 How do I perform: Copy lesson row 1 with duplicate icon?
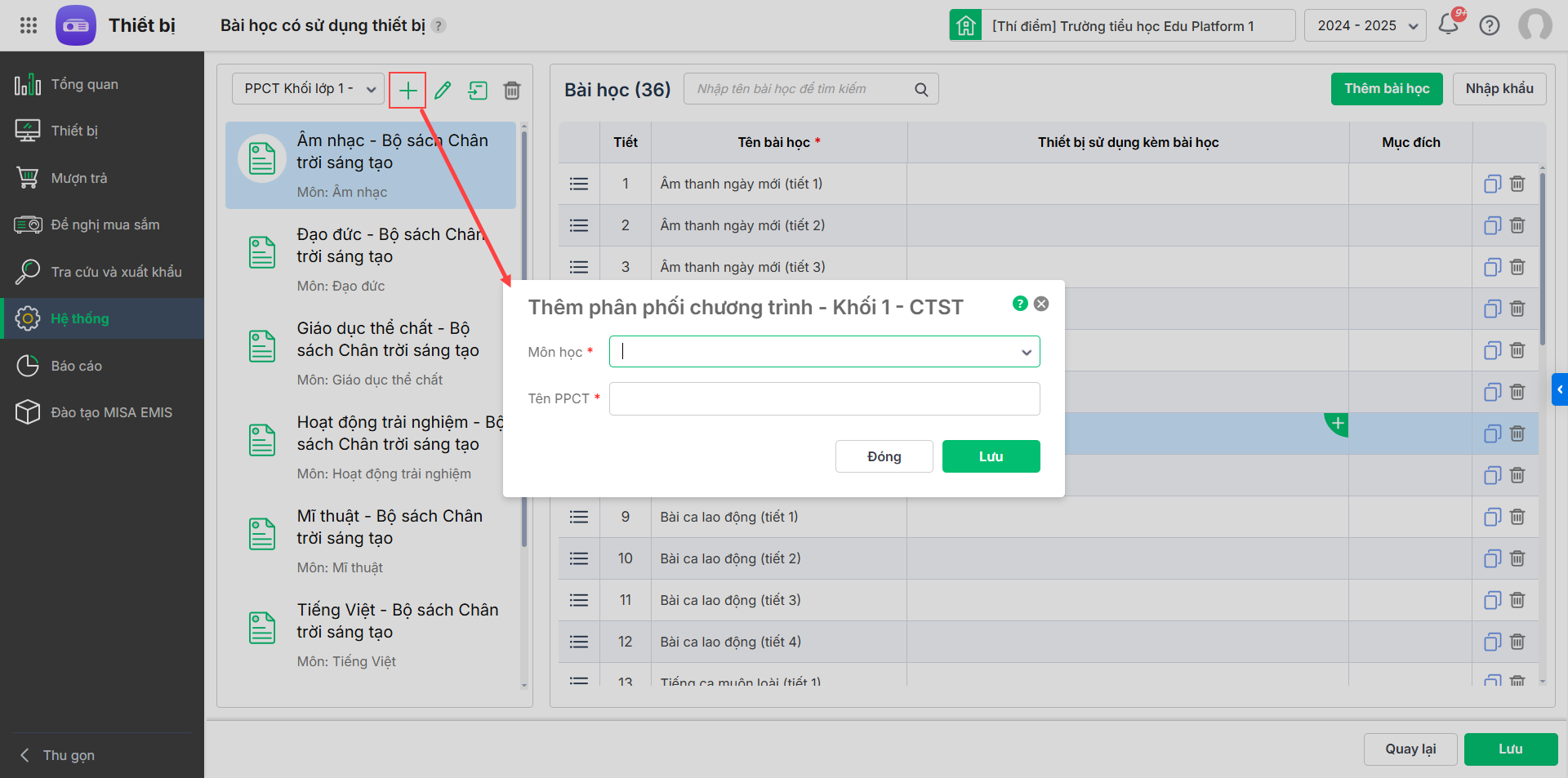[1493, 184]
